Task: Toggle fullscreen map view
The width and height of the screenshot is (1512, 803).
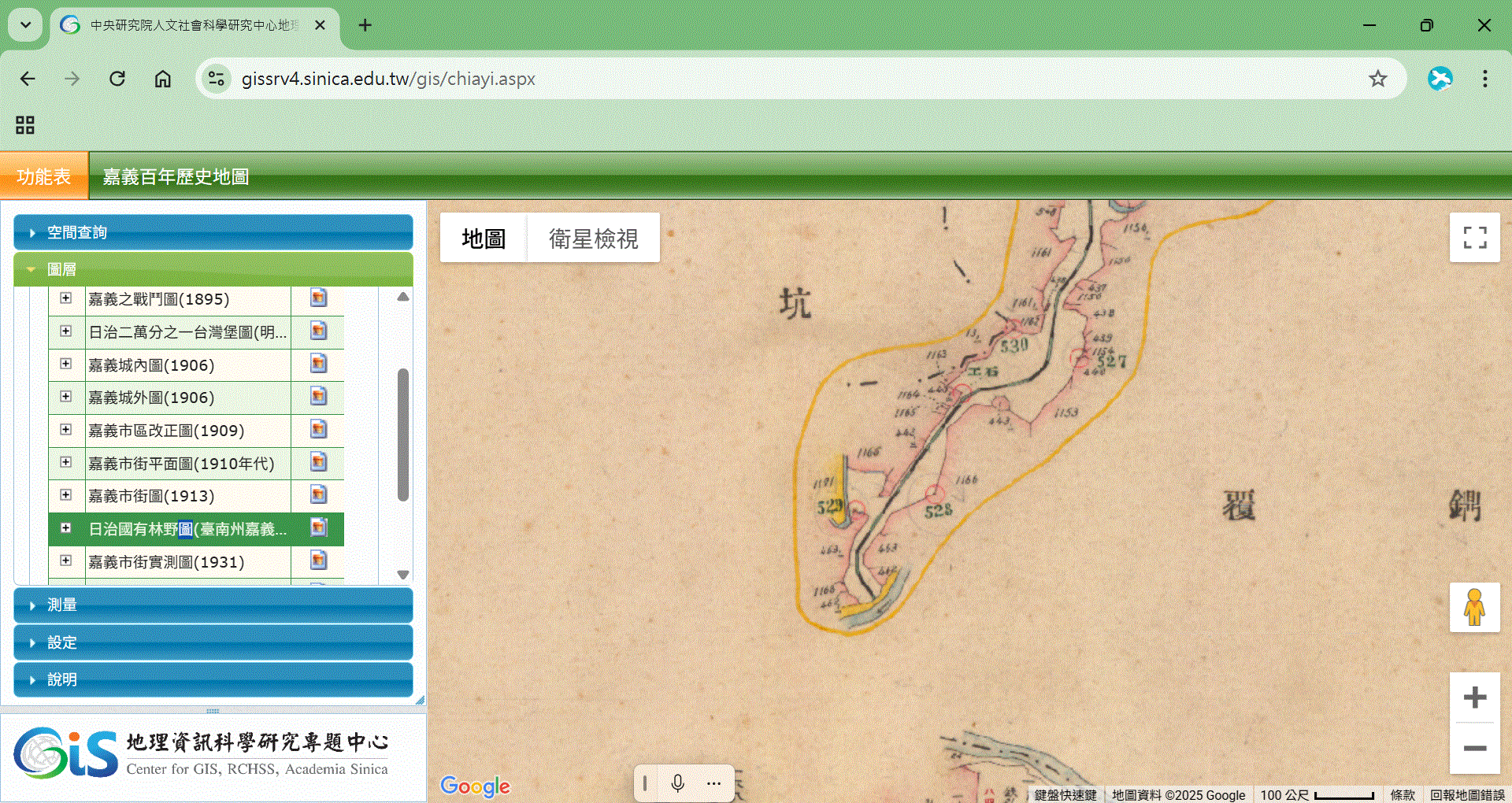Action: (x=1474, y=237)
